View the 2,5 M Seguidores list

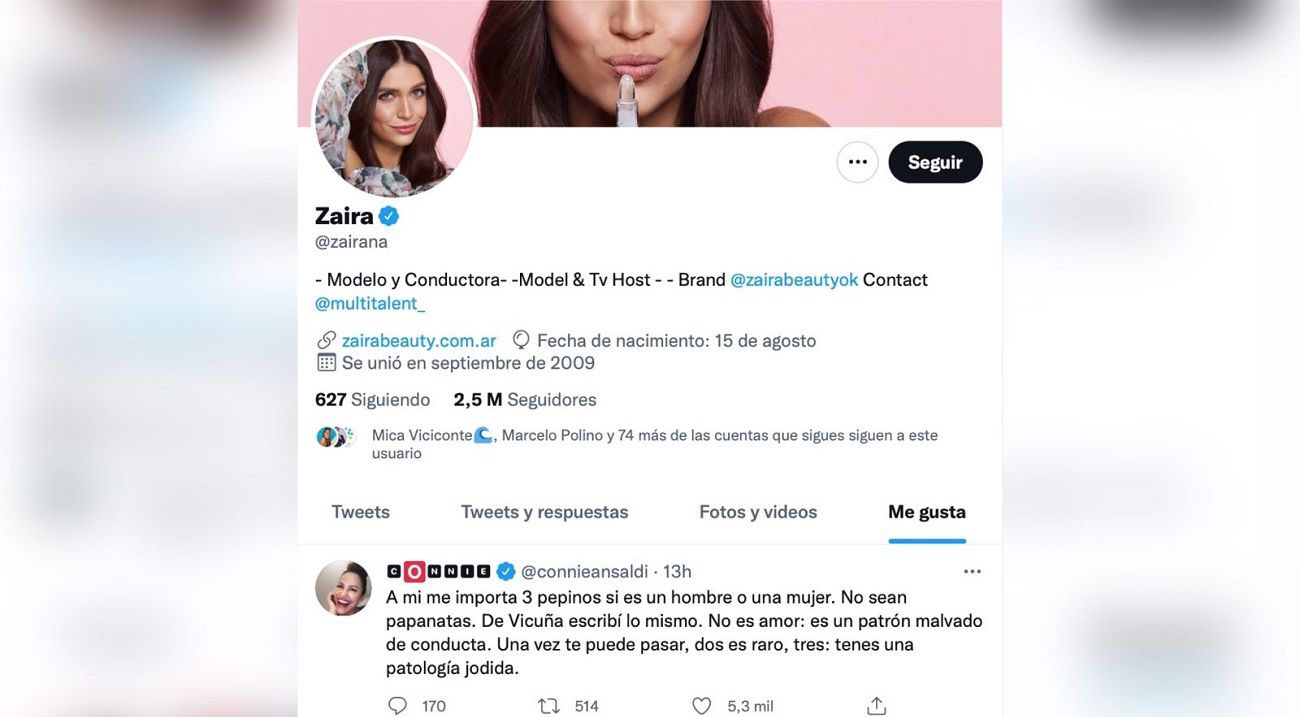[525, 400]
